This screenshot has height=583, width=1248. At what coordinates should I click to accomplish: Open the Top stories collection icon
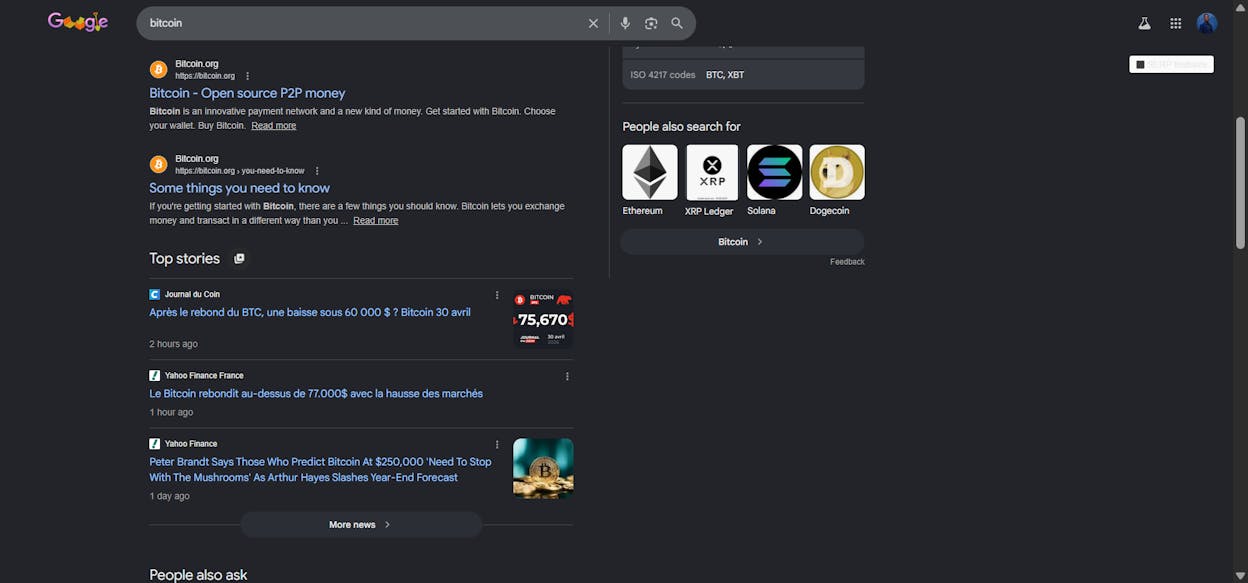[239, 258]
